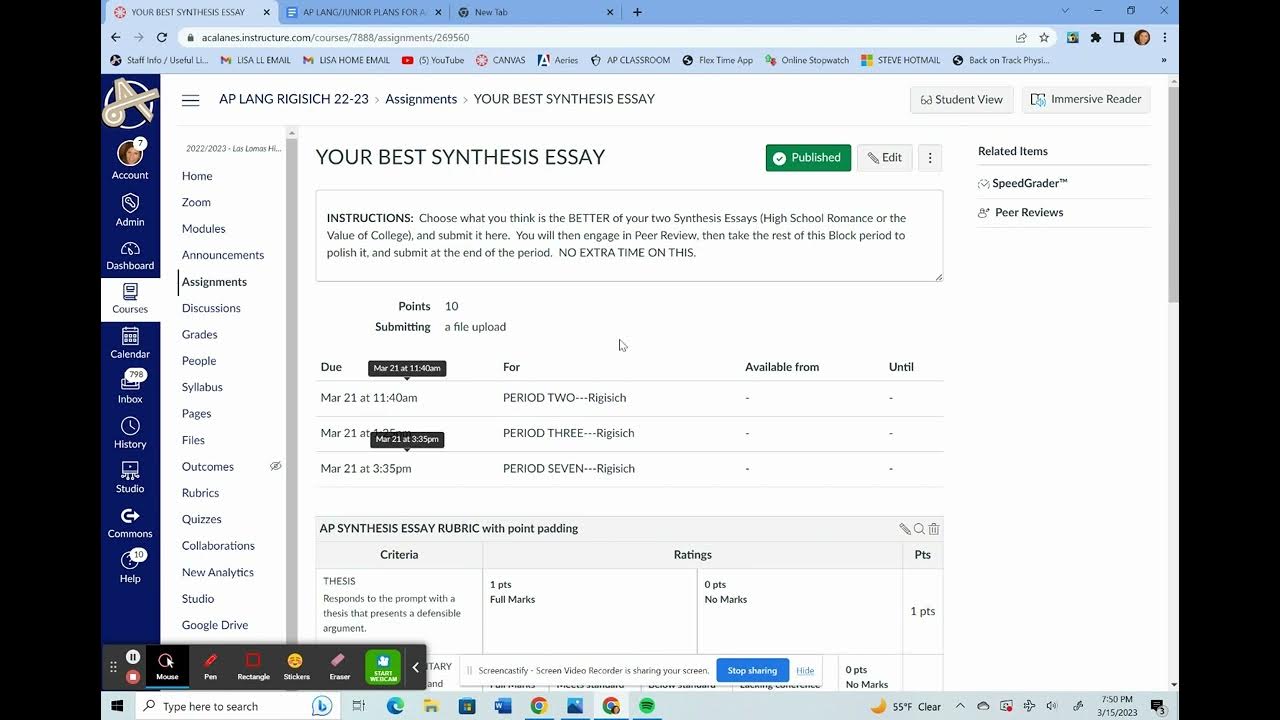This screenshot has height=720, width=1280.
Task: Toggle Outcomes visibility eye icon
Action: point(276,466)
